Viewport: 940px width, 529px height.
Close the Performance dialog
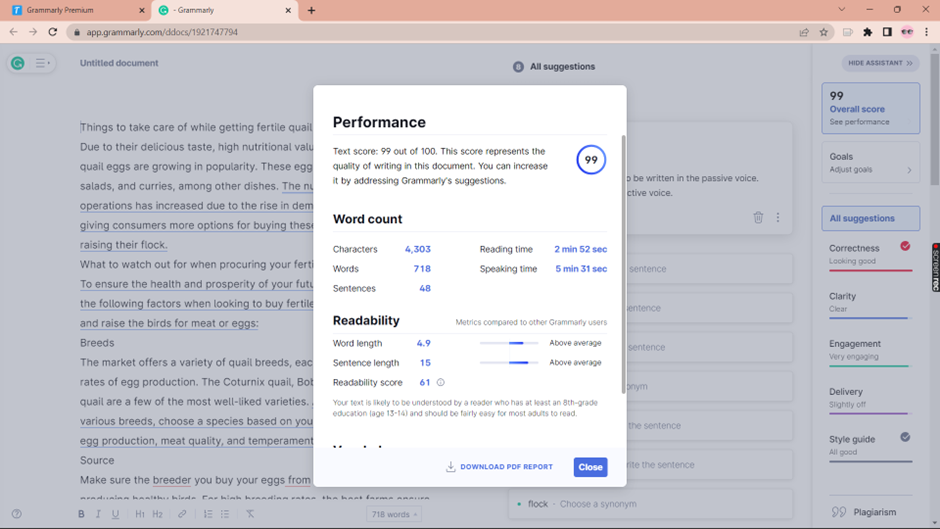coord(590,467)
